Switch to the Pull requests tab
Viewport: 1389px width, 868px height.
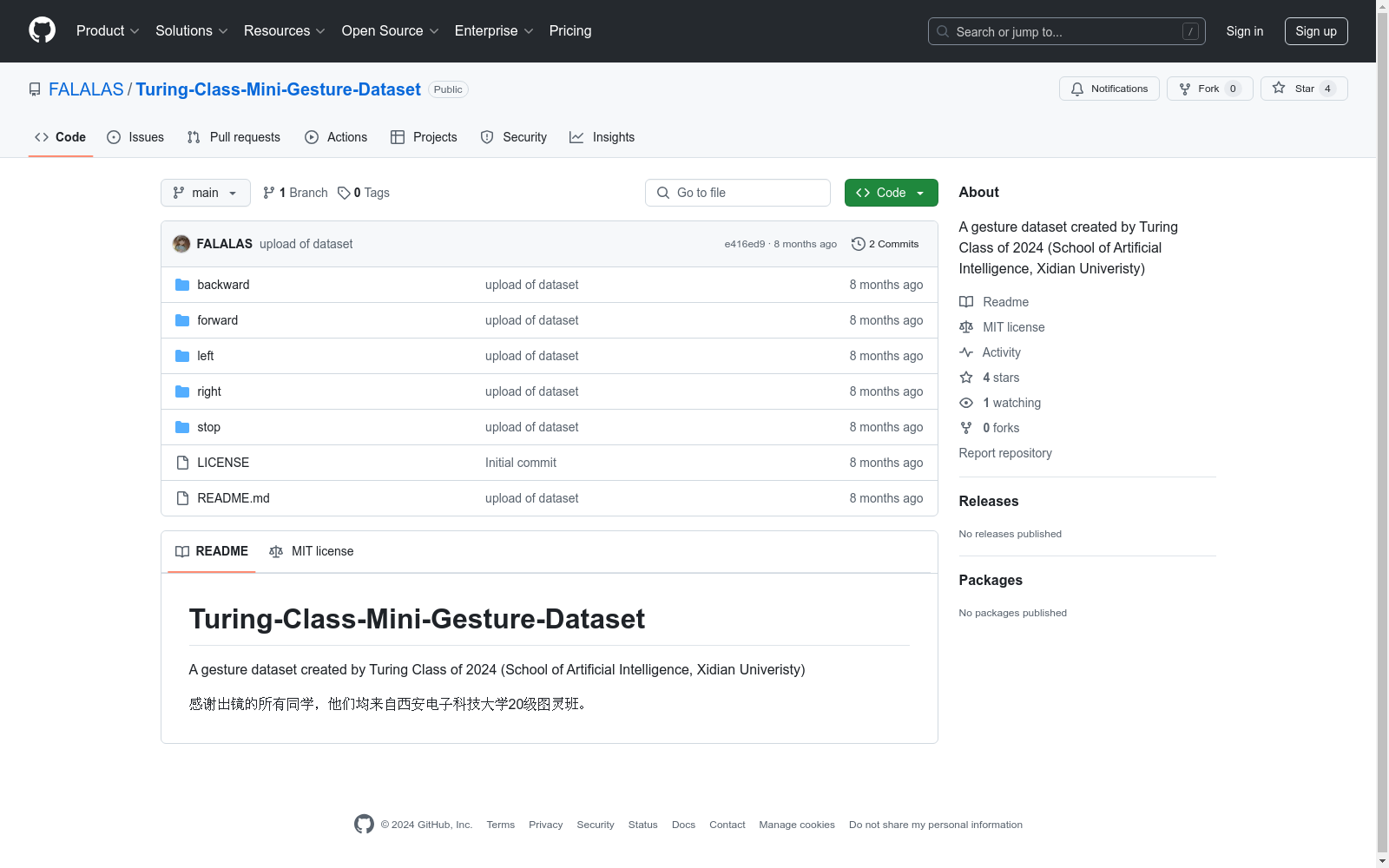coord(234,137)
